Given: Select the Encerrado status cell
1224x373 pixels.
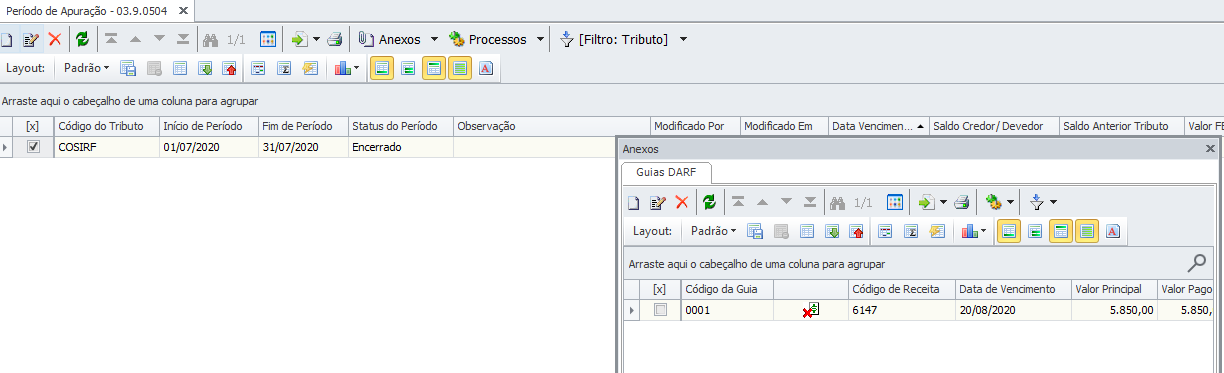Looking at the screenshot, I should 400,147.
